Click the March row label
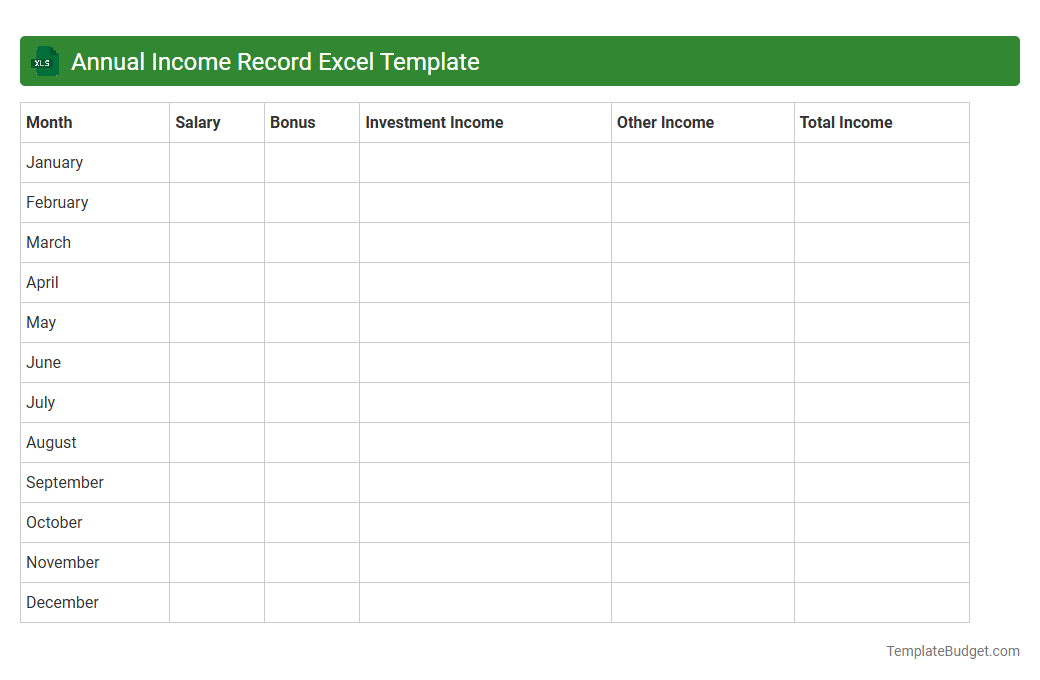 pos(48,242)
